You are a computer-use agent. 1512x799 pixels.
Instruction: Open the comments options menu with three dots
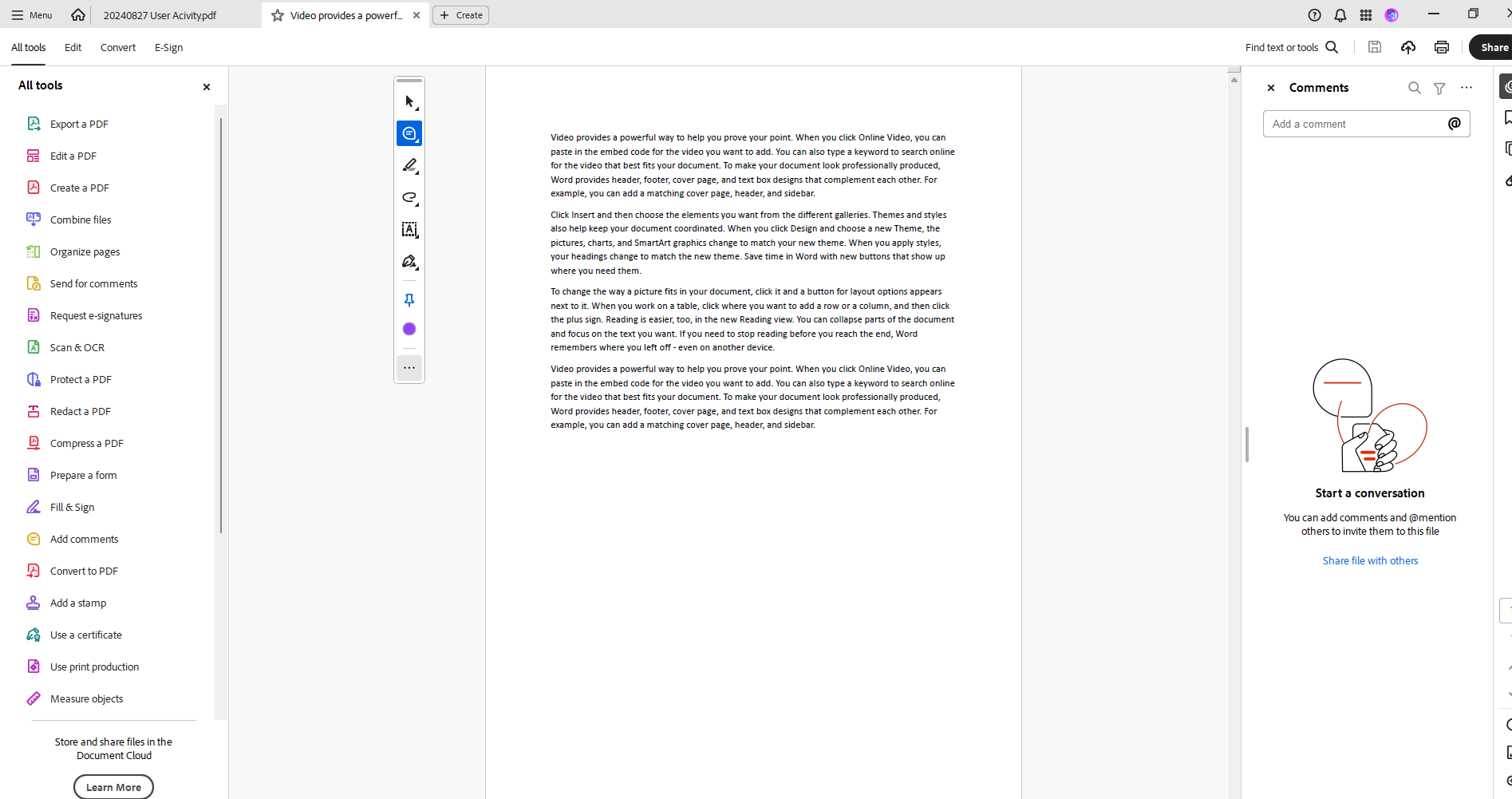[x=1467, y=88]
